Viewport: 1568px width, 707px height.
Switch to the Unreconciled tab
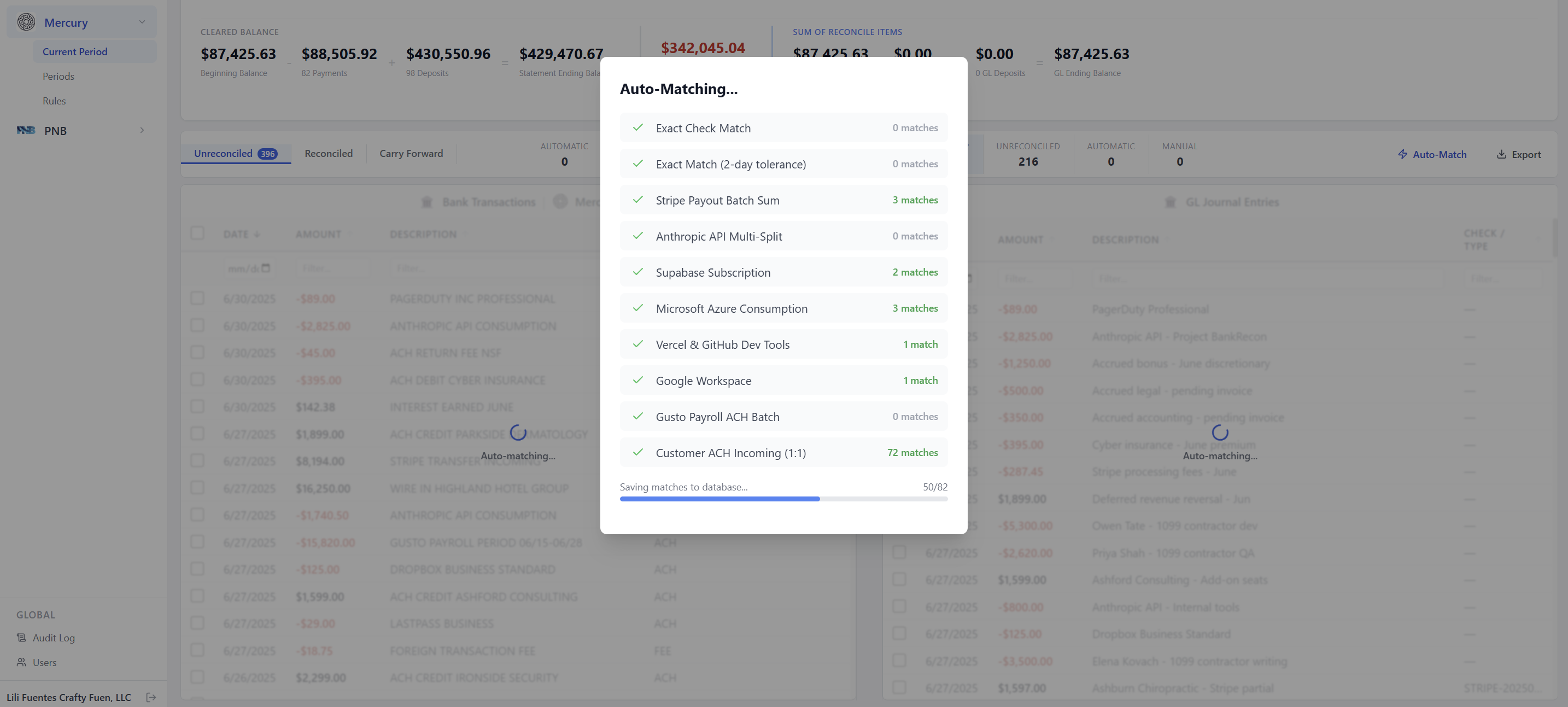(x=236, y=154)
